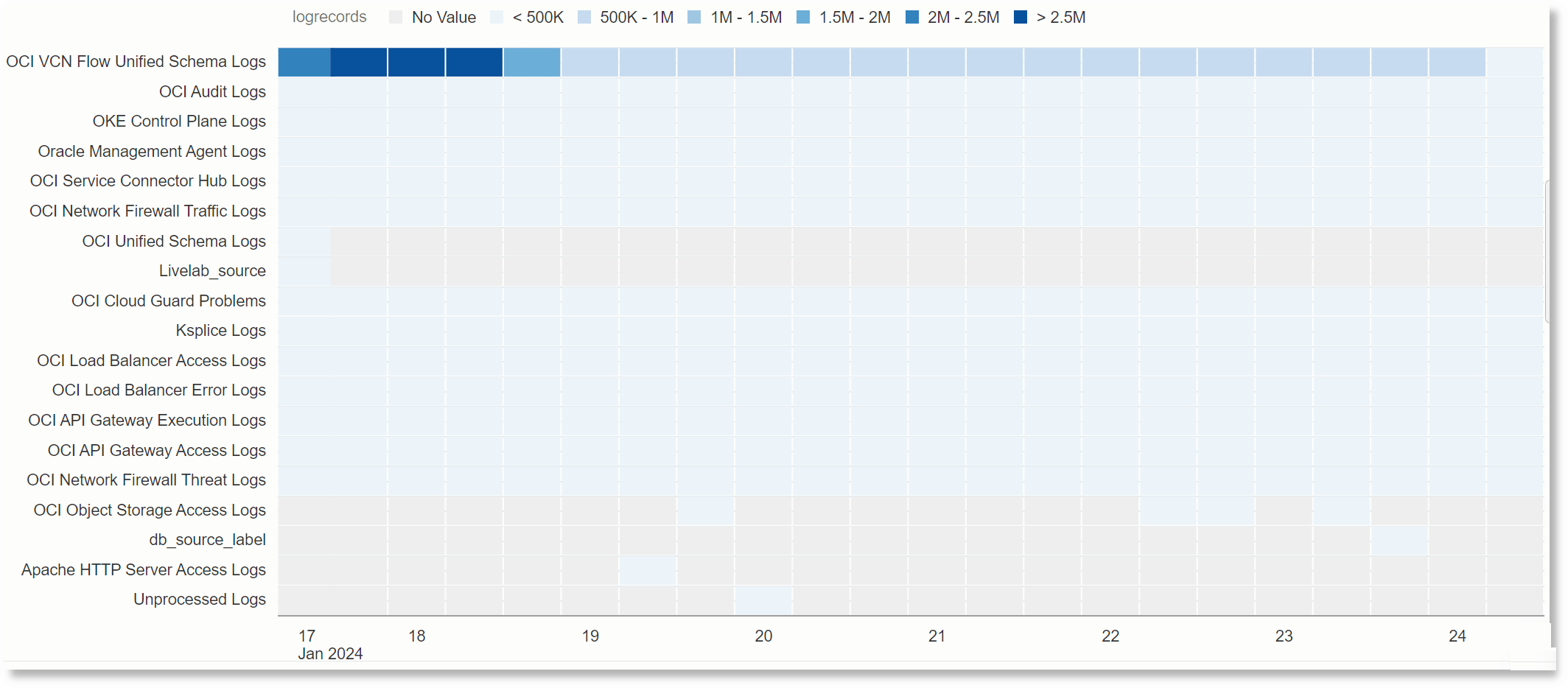The height and width of the screenshot is (688, 1568).
Task: Click 'Apache HTTP Server Access Logs' label
Action: point(143,569)
